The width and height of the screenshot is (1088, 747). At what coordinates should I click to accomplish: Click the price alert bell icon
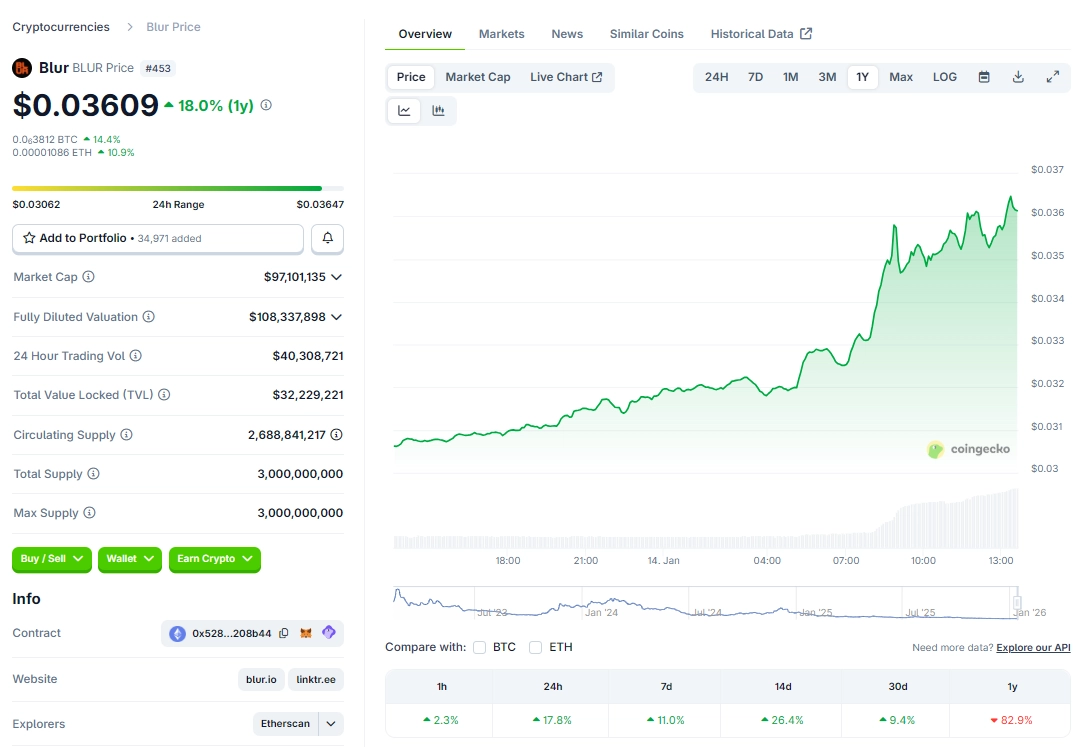(329, 238)
